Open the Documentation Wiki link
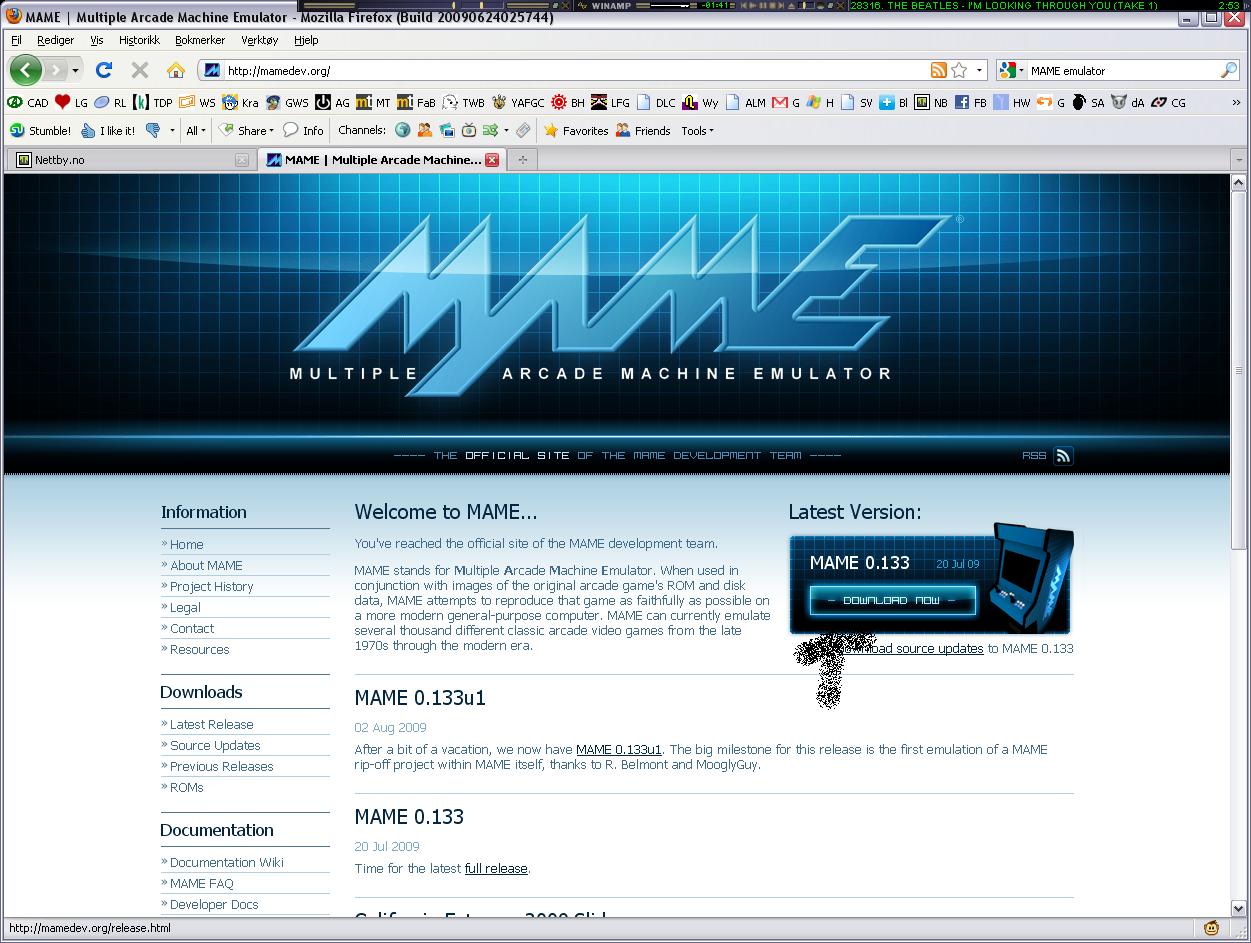The image size is (1251, 943). (227, 862)
